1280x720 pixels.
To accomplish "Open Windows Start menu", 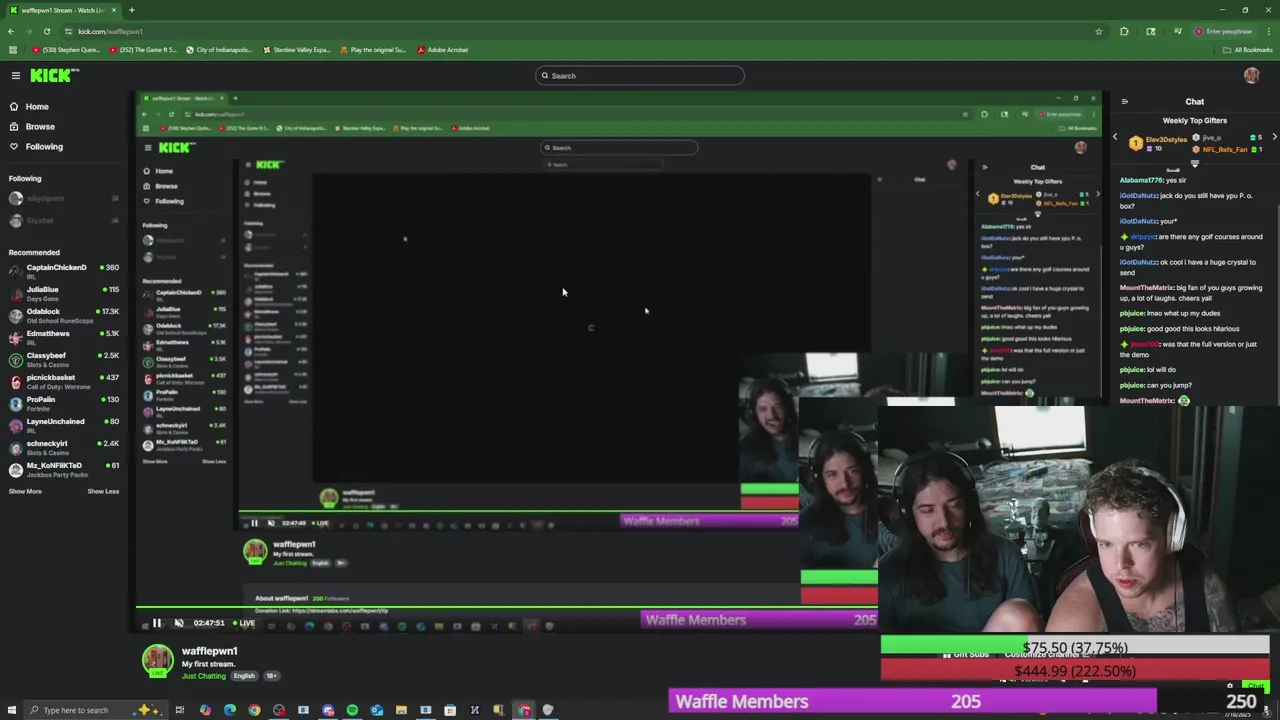I will click(13, 710).
